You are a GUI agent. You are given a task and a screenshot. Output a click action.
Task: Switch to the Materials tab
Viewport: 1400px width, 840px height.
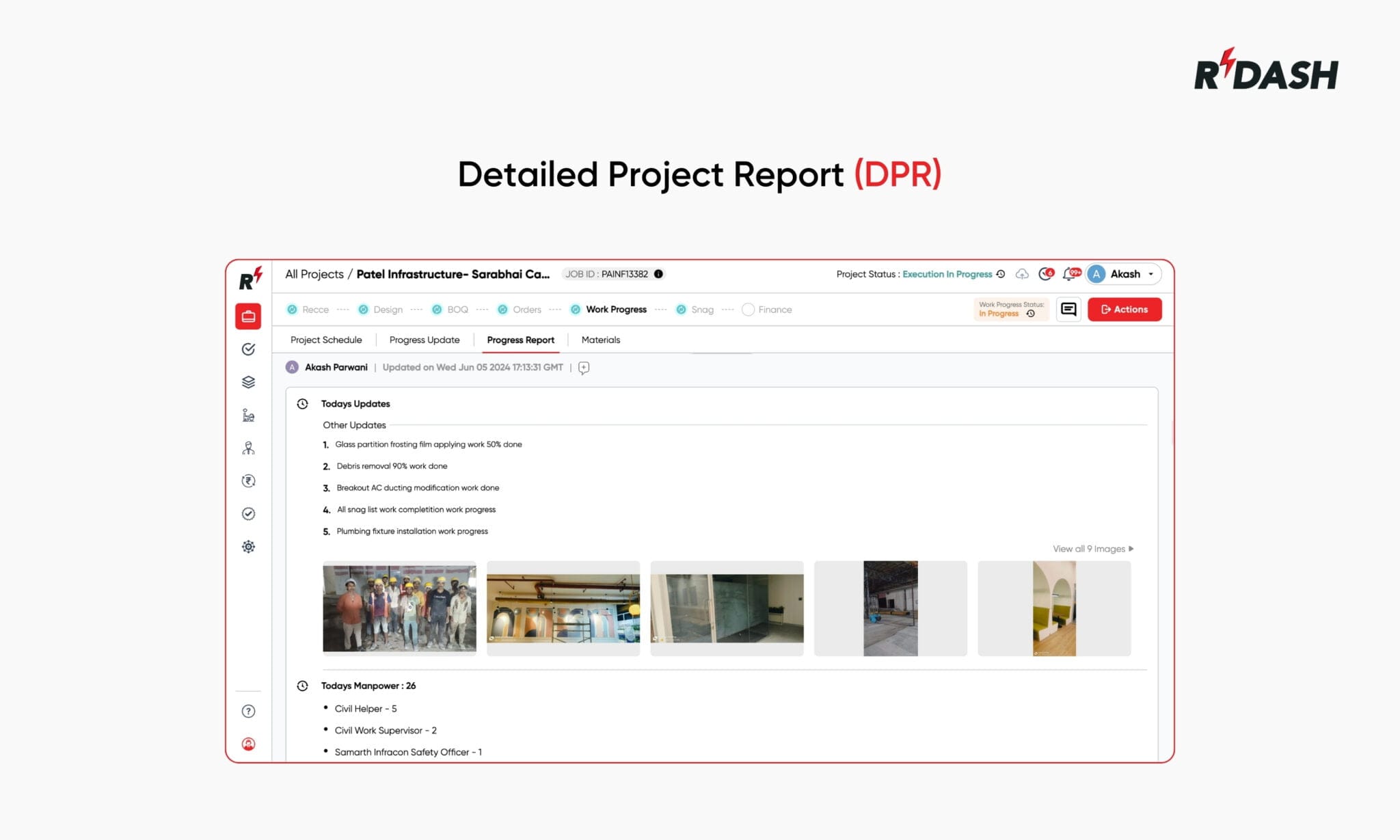[600, 340]
